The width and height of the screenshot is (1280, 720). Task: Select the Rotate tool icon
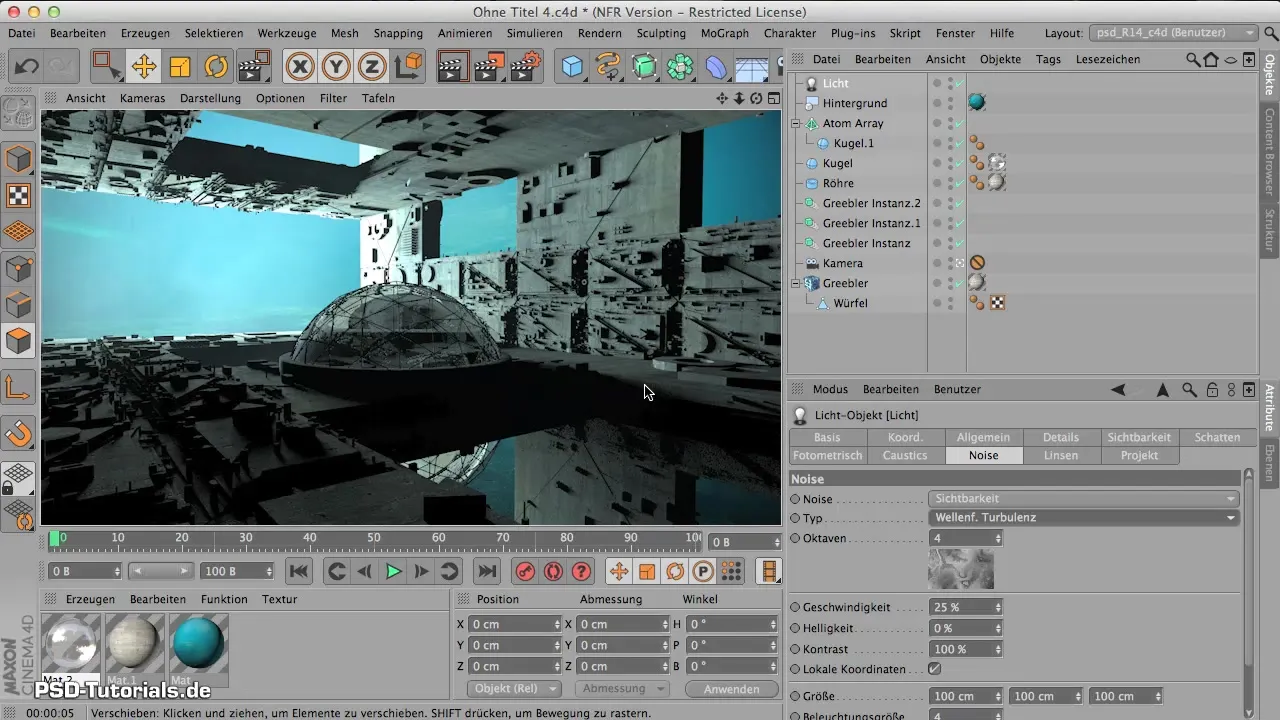(x=216, y=67)
